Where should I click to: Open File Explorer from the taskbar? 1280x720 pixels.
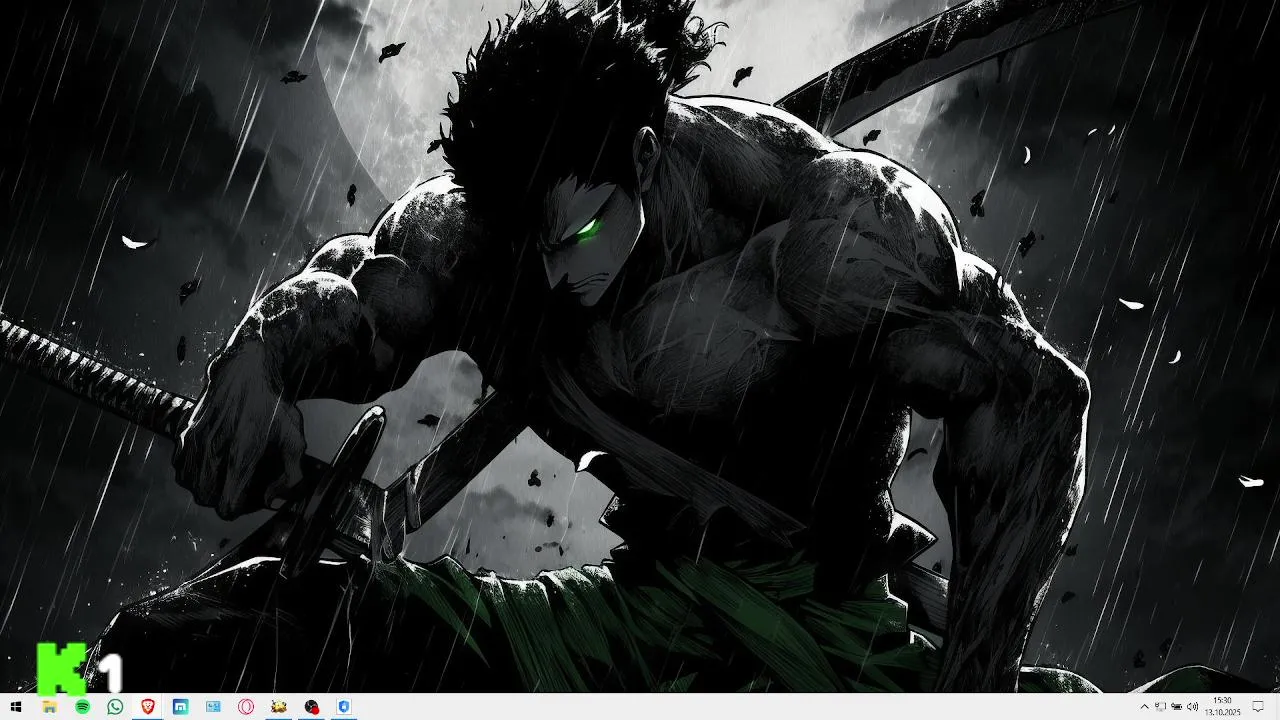pos(49,707)
